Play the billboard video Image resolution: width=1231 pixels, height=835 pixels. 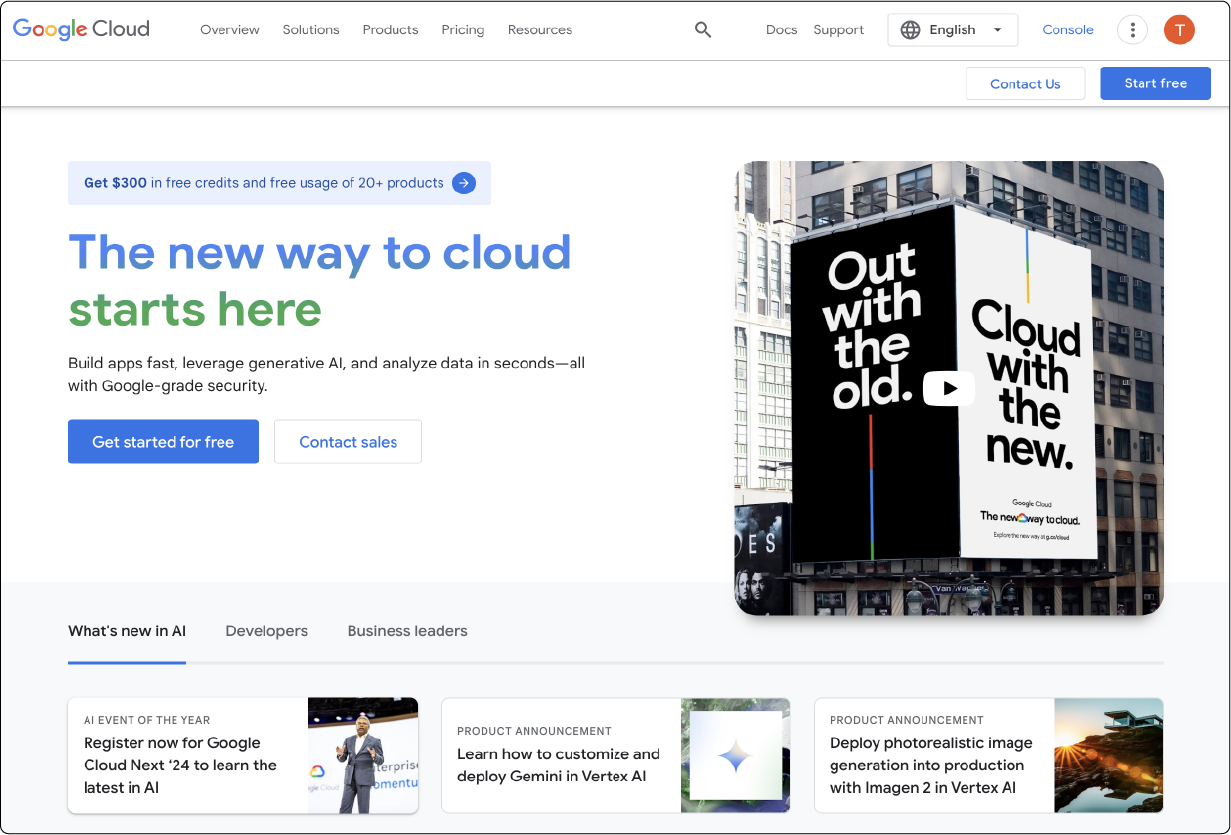click(948, 388)
